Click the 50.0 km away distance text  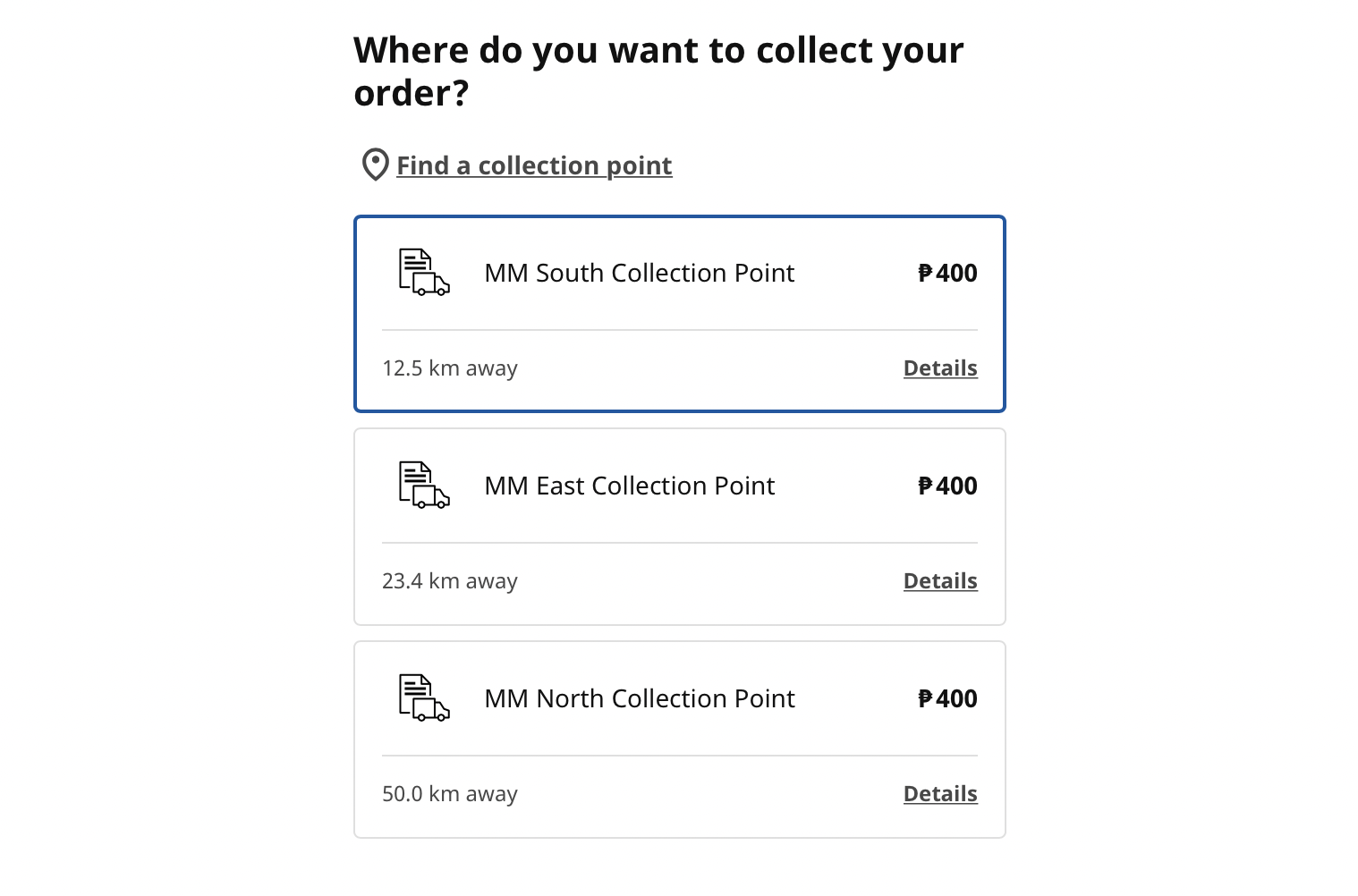[x=450, y=794]
